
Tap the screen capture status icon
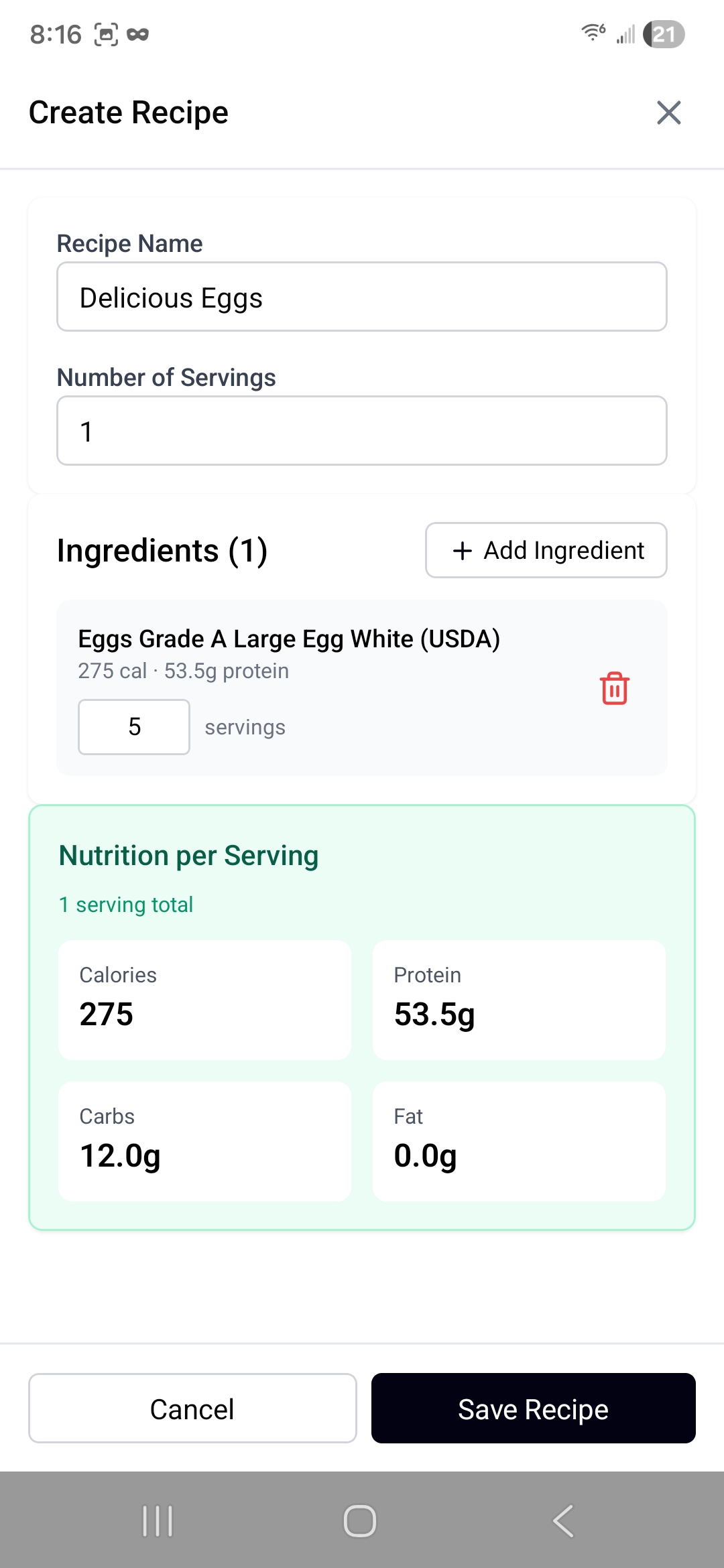click(x=106, y=34)
